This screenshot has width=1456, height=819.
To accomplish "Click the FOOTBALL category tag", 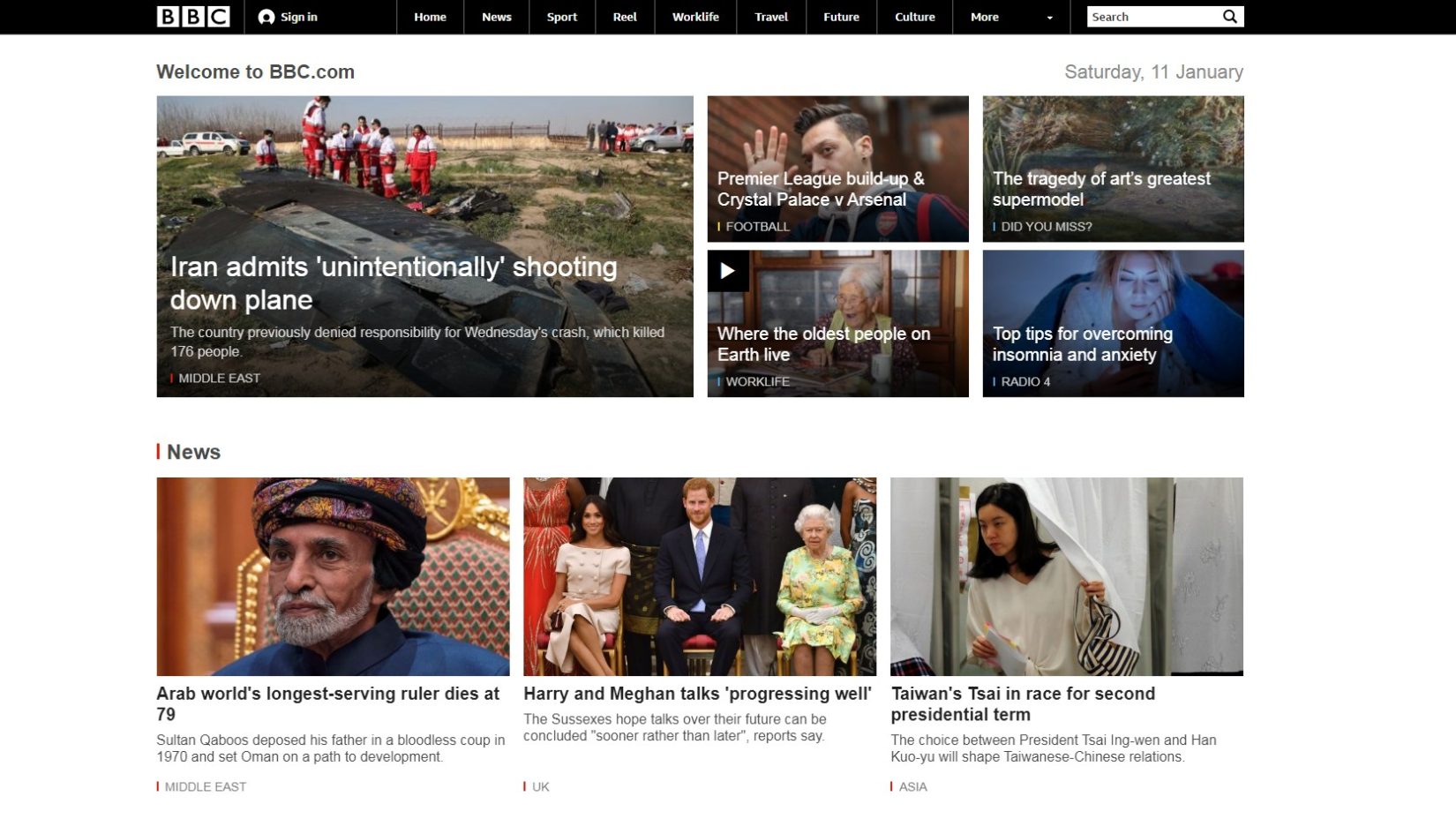I will point(757,227).
